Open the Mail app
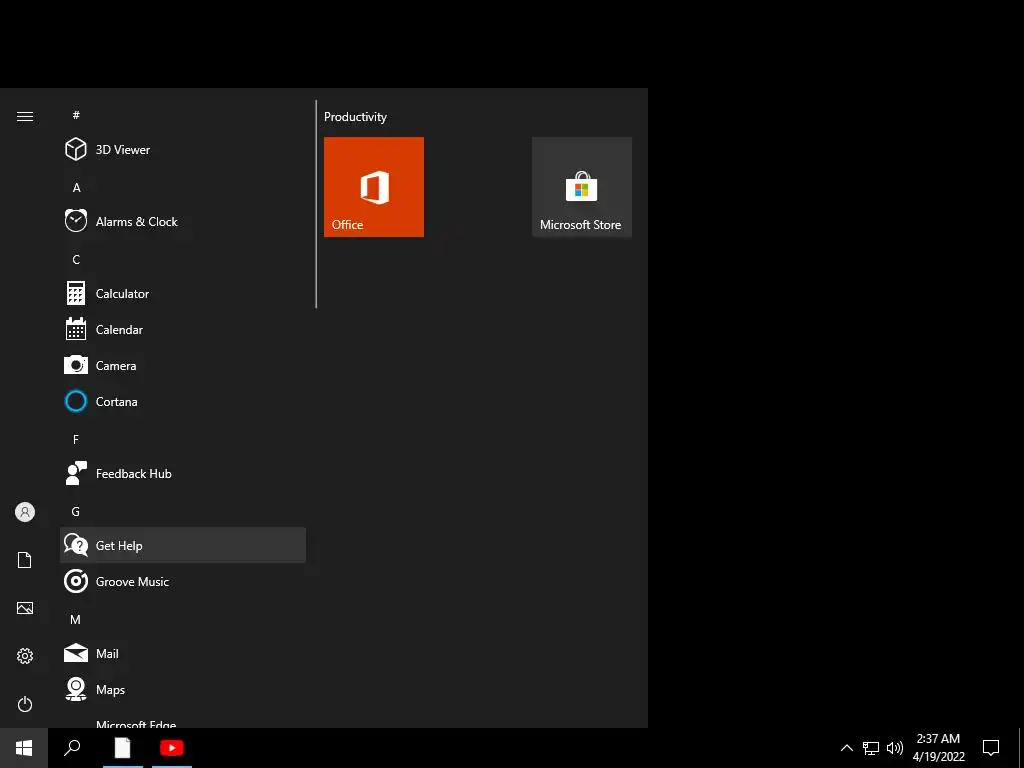 [183, 653]
